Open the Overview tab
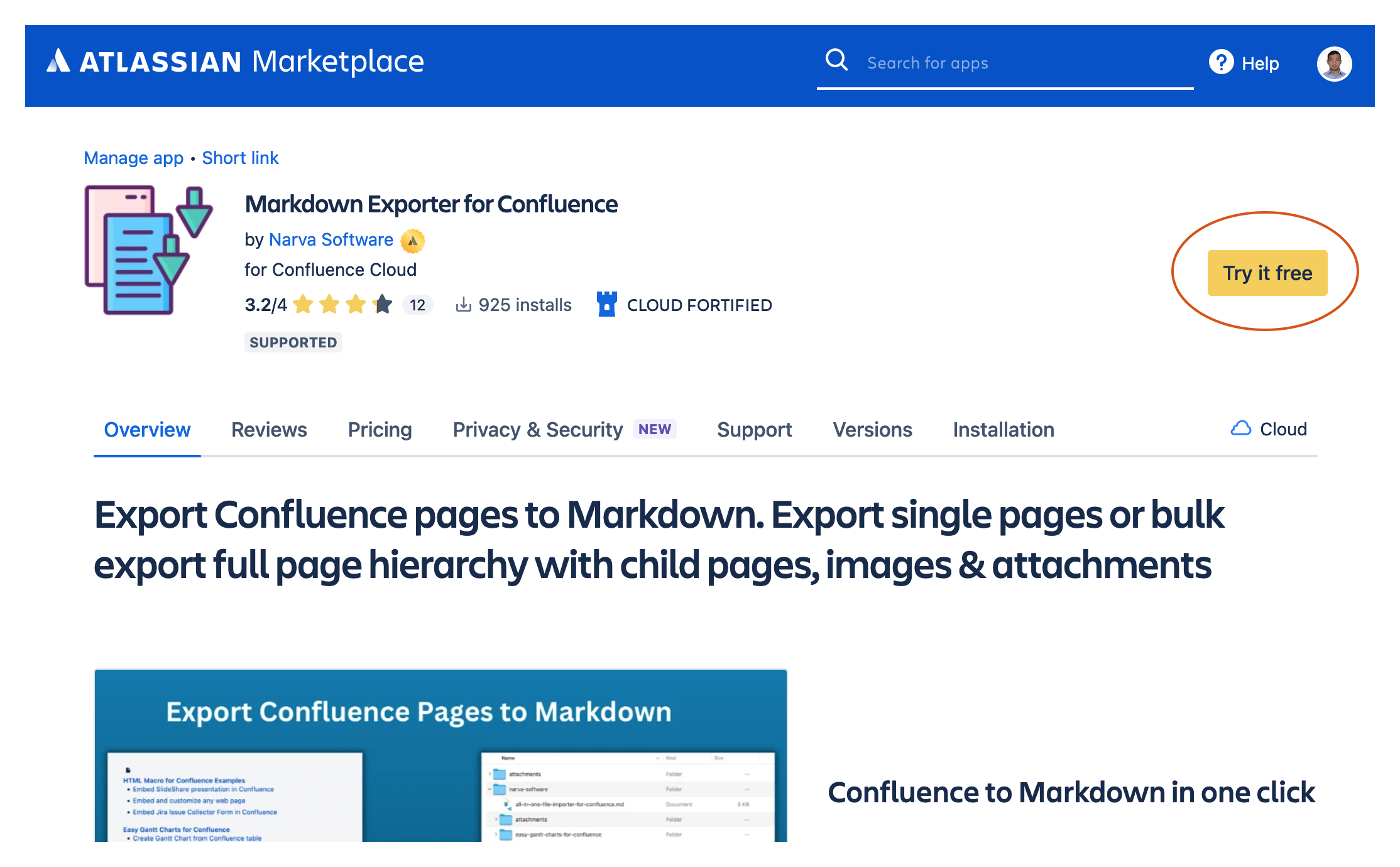This screenshot has width=1400, height=867. [147, 430]
